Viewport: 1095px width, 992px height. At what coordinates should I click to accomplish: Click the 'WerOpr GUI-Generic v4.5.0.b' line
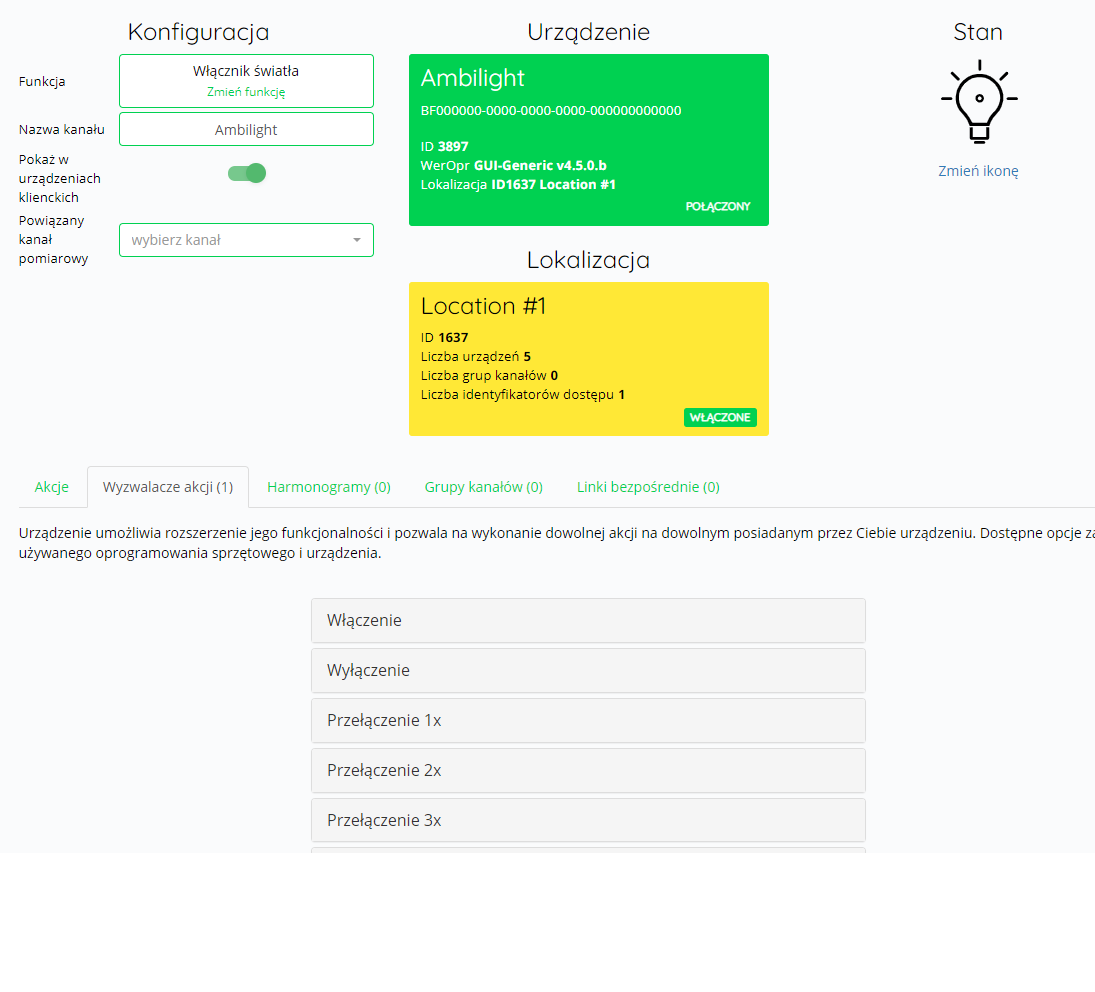[513, 165]
